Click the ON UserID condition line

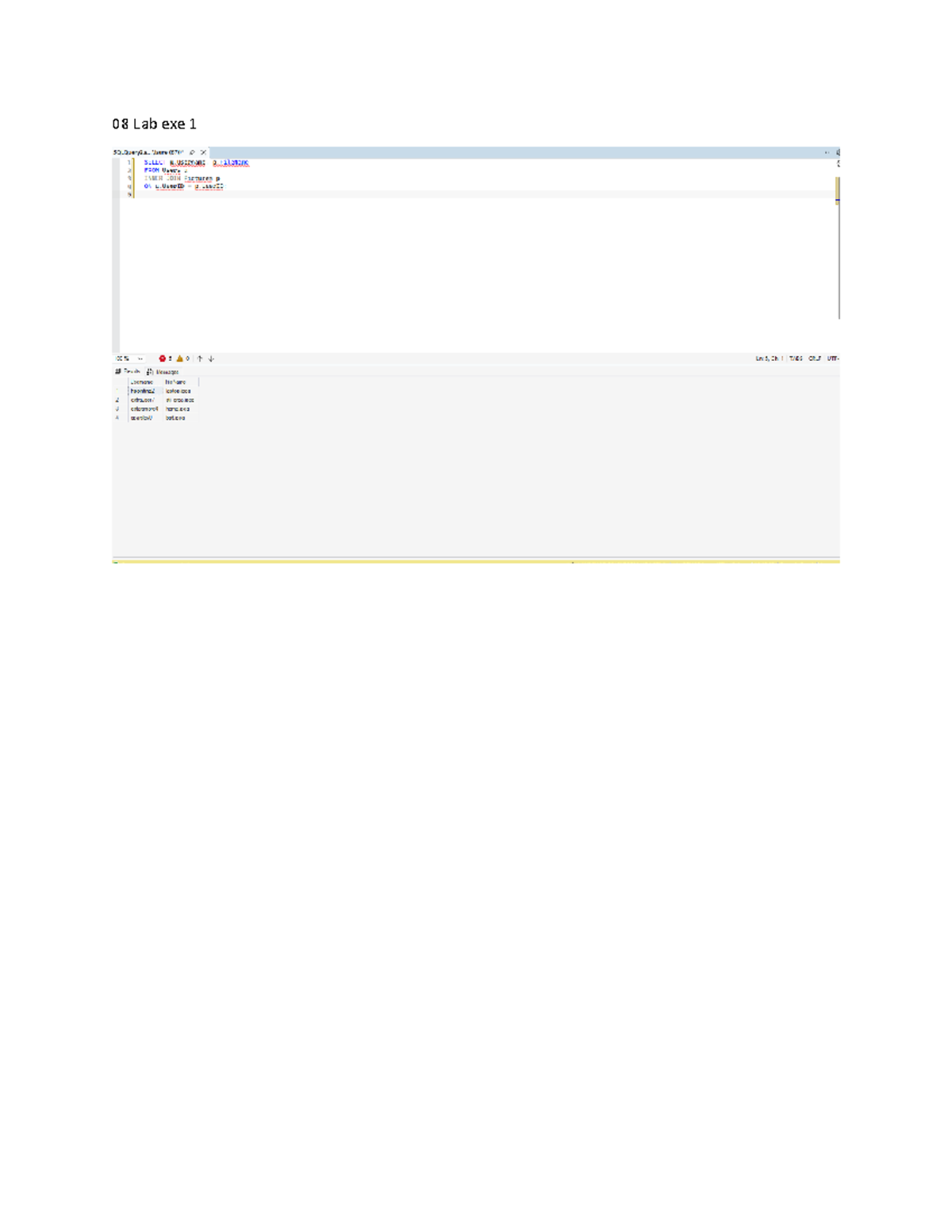pos(183,186)
